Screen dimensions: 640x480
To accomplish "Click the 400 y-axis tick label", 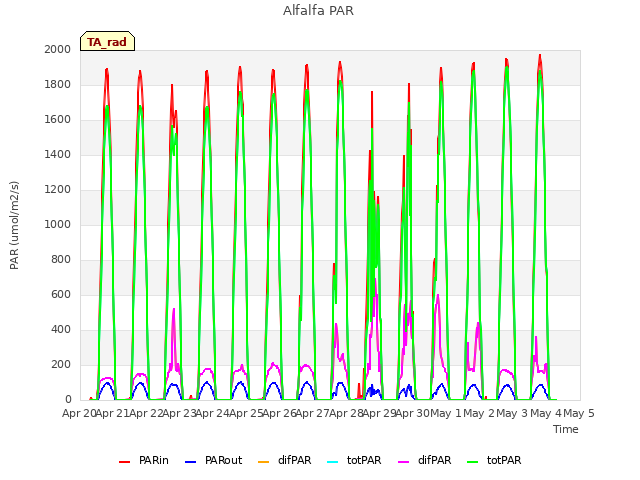I will click(x=61, y=329).
